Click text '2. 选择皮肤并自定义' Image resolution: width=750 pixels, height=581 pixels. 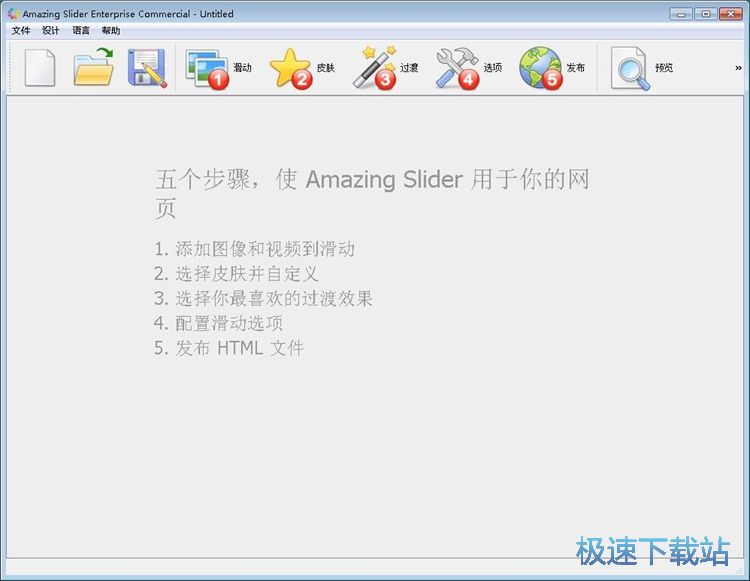(x=236, y=274)
